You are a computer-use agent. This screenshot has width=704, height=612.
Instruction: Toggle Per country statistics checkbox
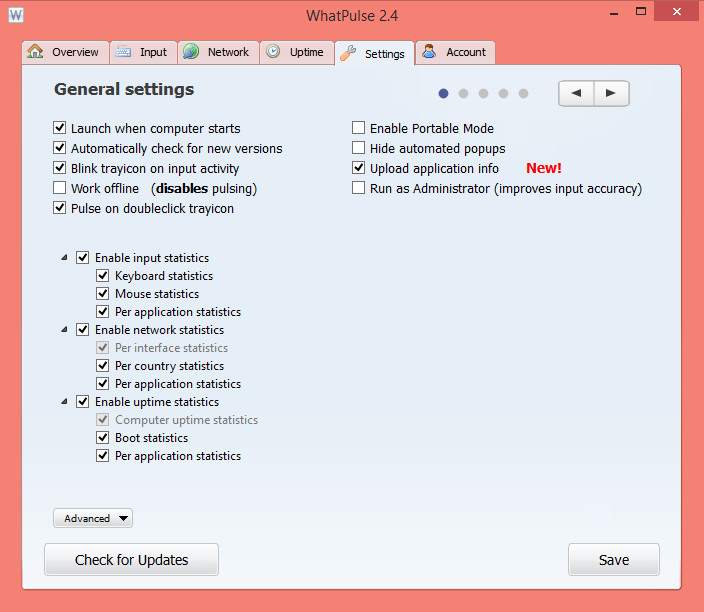[x=103, y=365]
